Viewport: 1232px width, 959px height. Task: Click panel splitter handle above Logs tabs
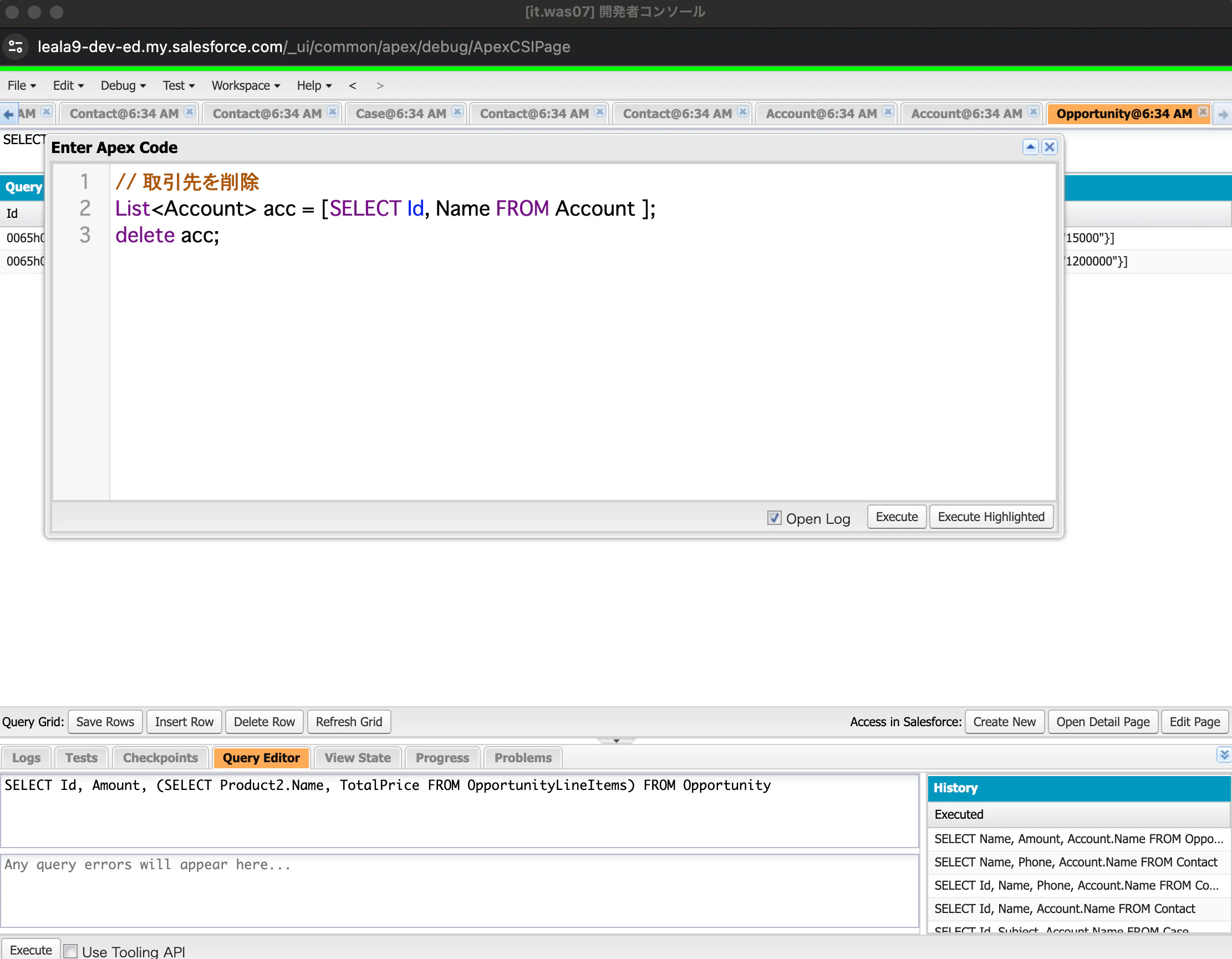click(616, 741)
